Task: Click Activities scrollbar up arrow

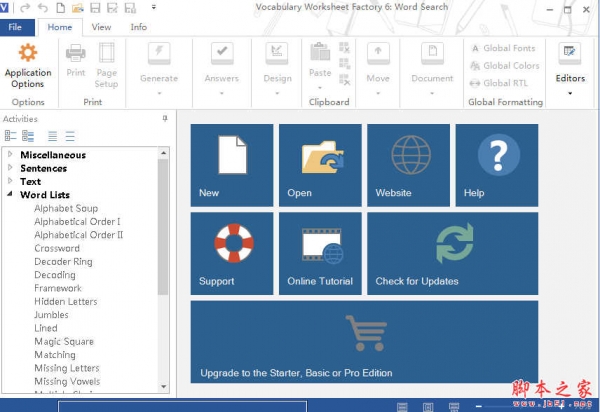Action: tap(163, 153)
